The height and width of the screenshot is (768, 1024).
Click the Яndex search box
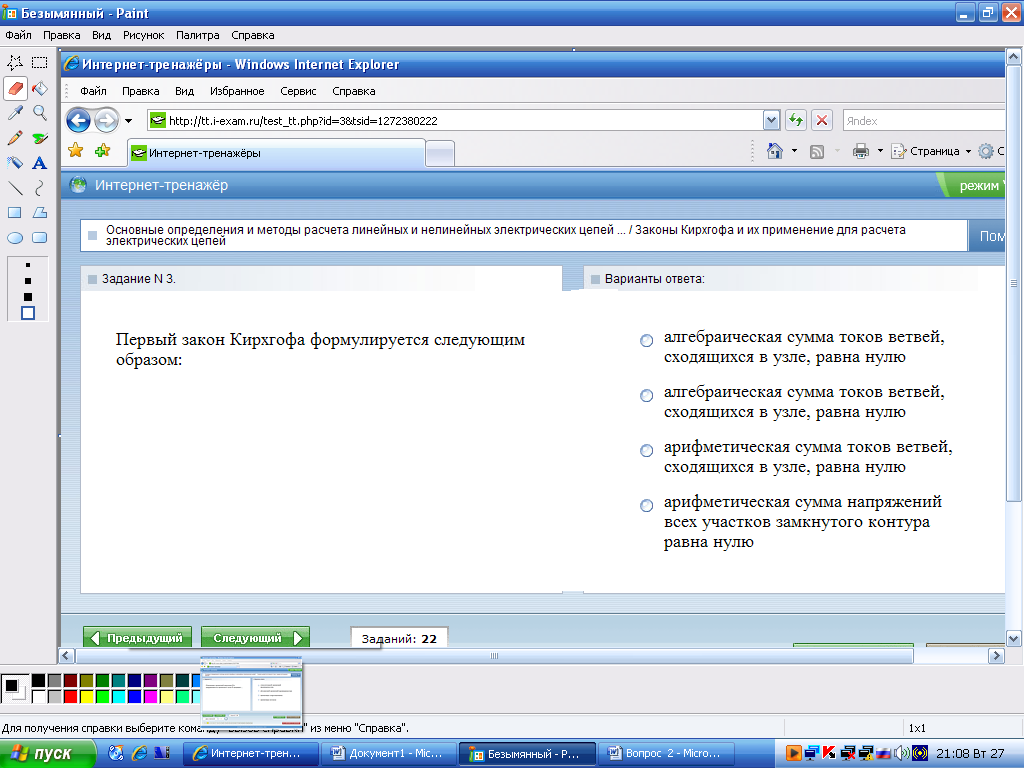coord(923,120)
